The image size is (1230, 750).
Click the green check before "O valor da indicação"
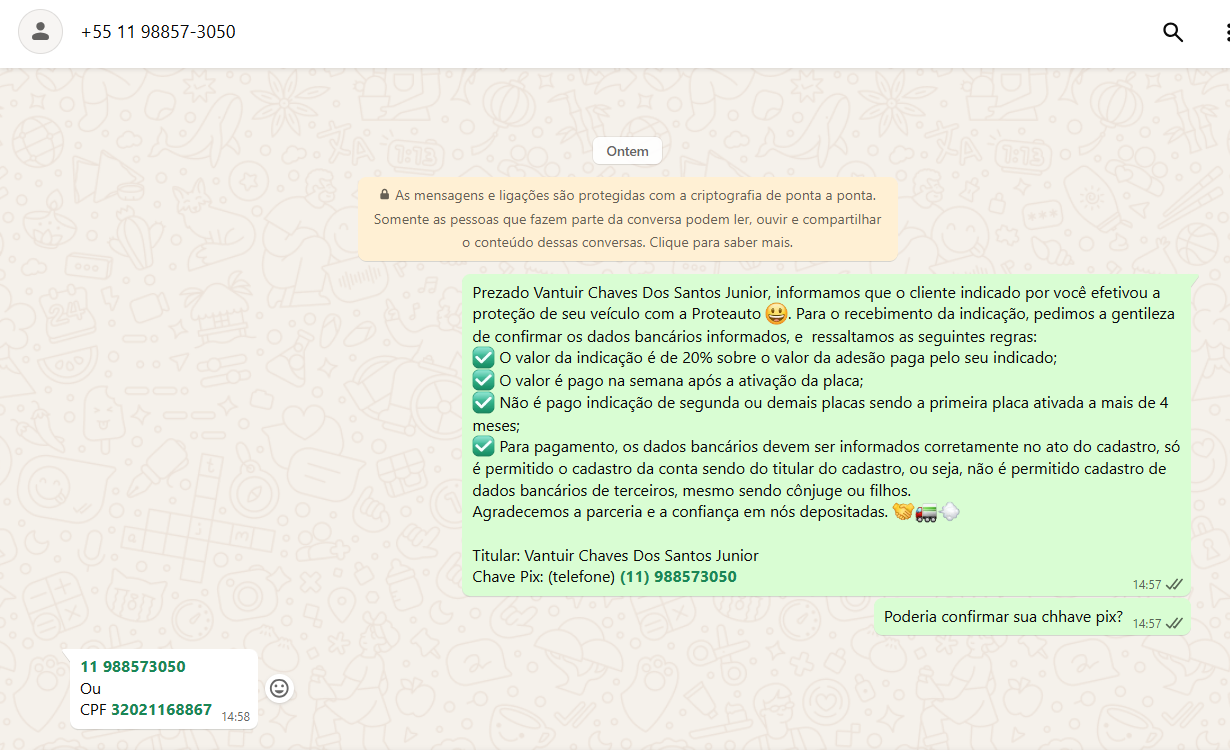(484, 358)
